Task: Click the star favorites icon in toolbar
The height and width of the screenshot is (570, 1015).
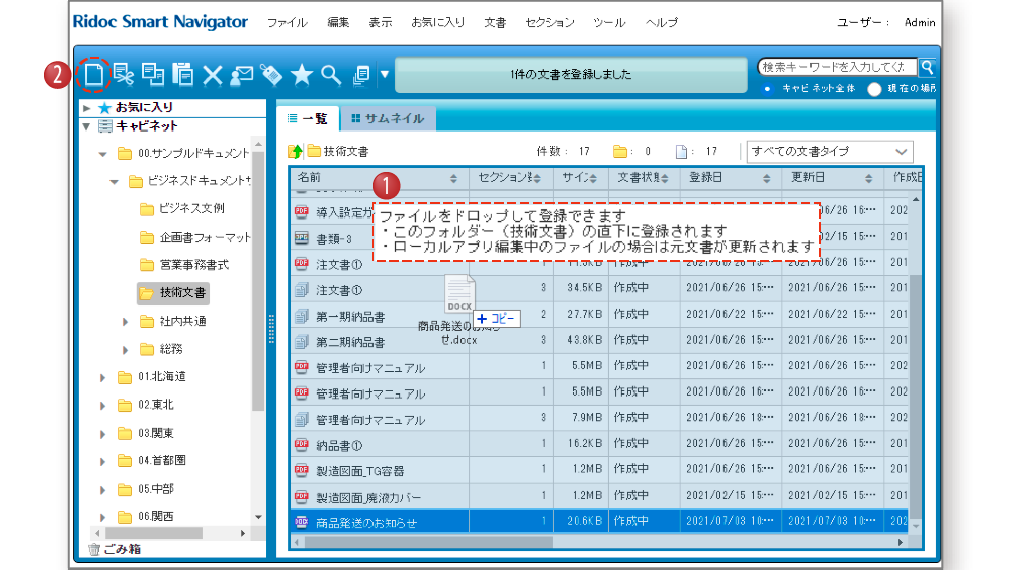Action: 301,74
